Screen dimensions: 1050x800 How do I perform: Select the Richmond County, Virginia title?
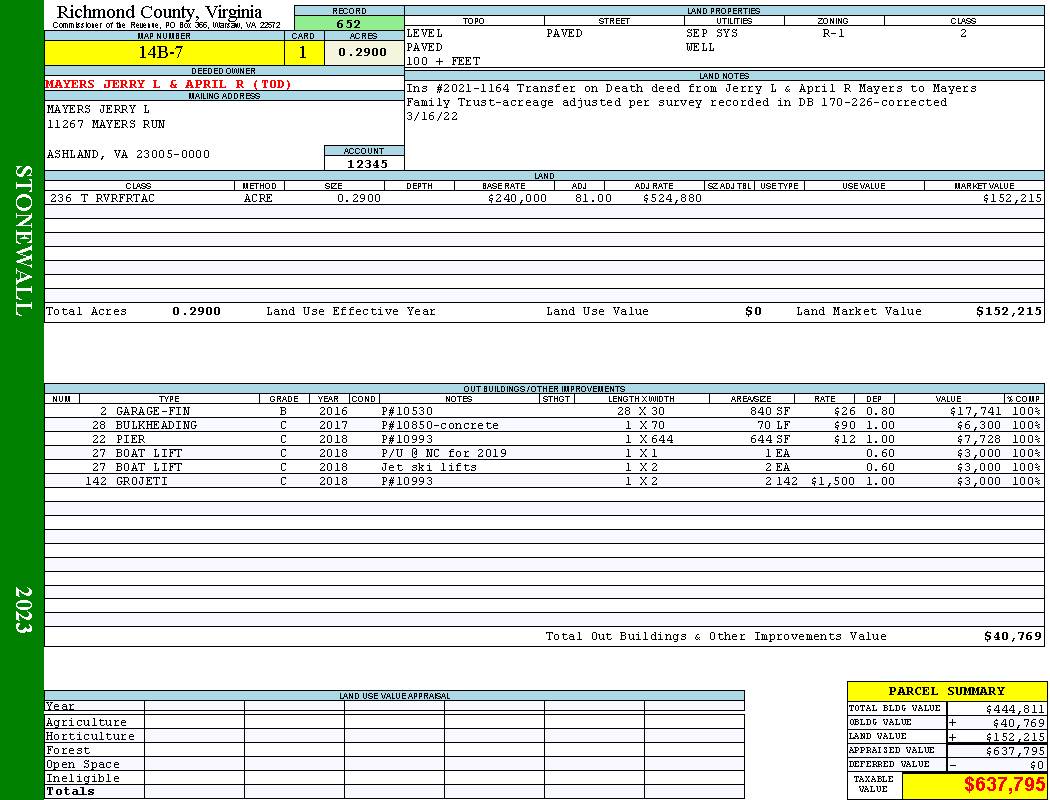[x=159, y=12]
